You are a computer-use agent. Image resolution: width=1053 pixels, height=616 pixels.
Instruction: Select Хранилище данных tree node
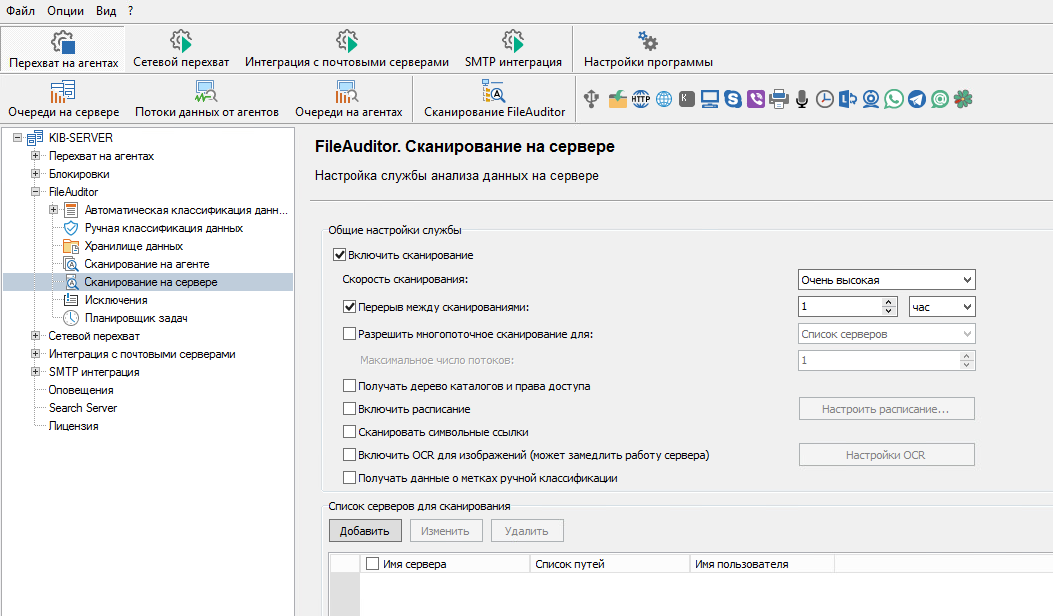(134, 246)
